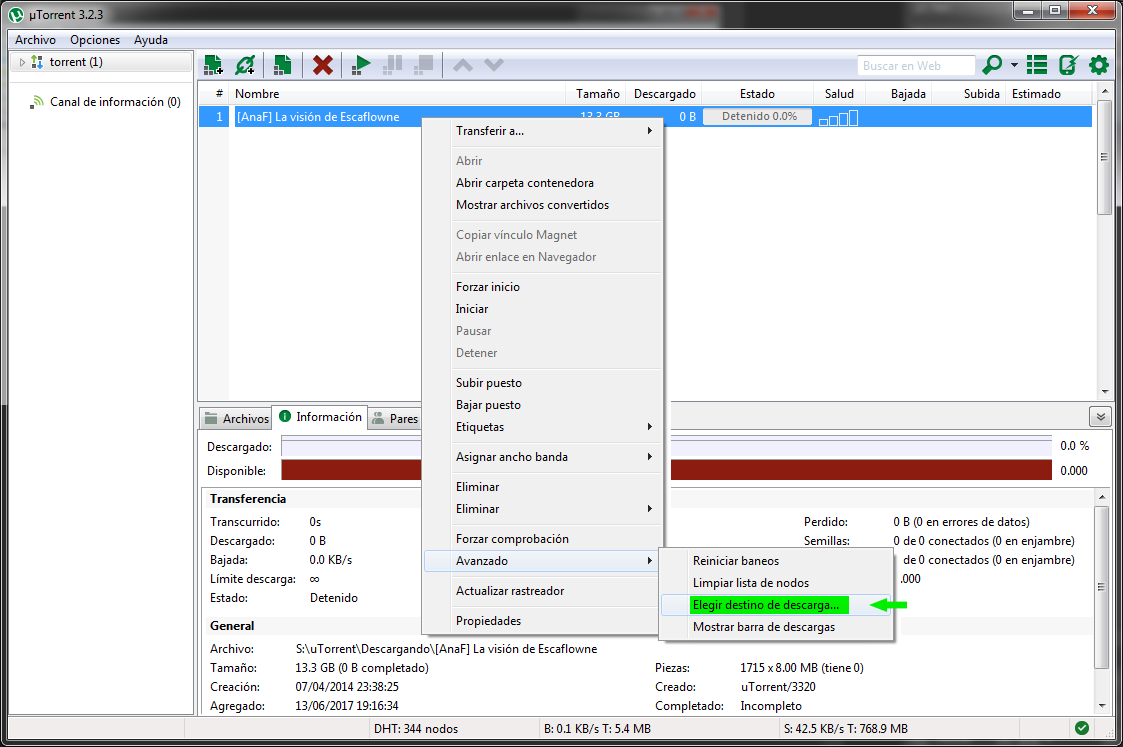Viewport: 1123px width, 747px height.
Task: Toggle the detailed info panel icon
Action: [x=1037, y=64]
